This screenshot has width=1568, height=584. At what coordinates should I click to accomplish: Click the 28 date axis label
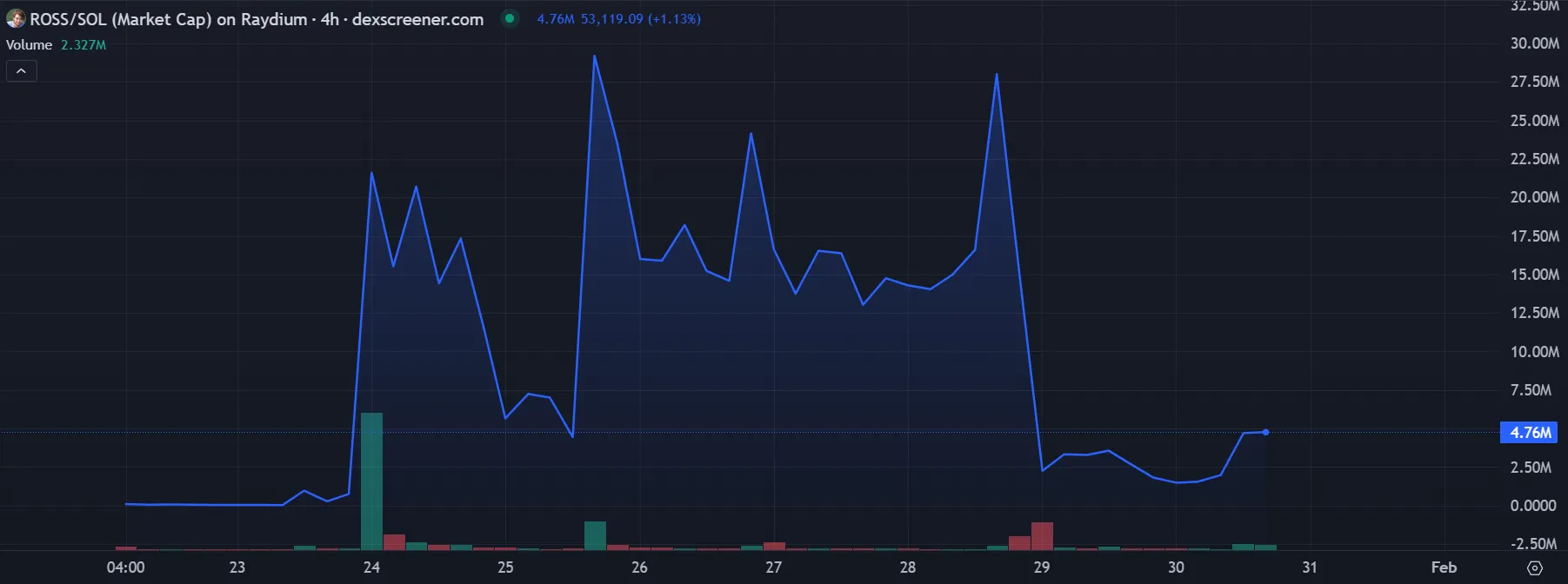pyautogui.click(x=907, y=567)
